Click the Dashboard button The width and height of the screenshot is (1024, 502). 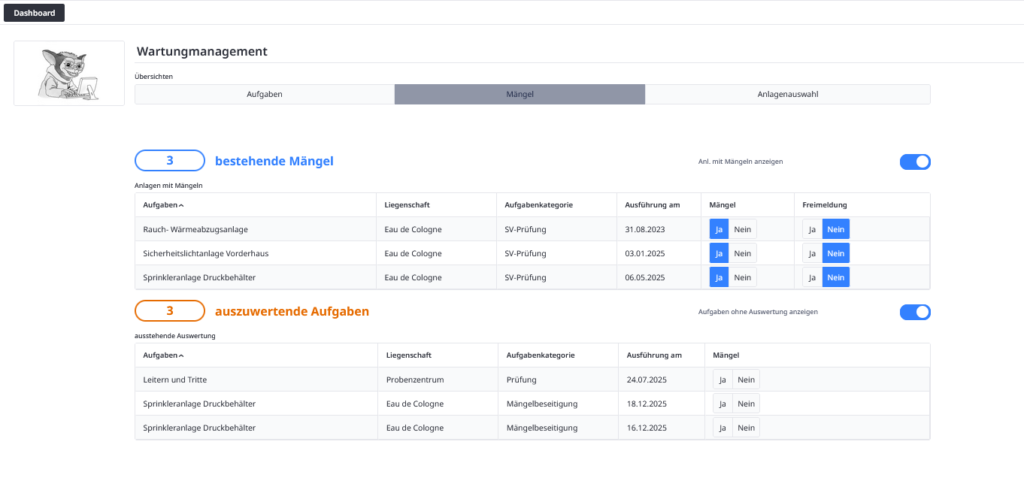(34, 13)
